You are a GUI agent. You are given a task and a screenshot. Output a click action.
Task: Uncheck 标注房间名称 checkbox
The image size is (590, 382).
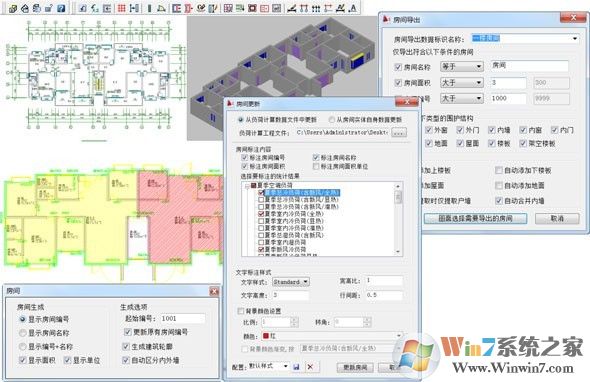pyautogui.click(x=316, y=157)
